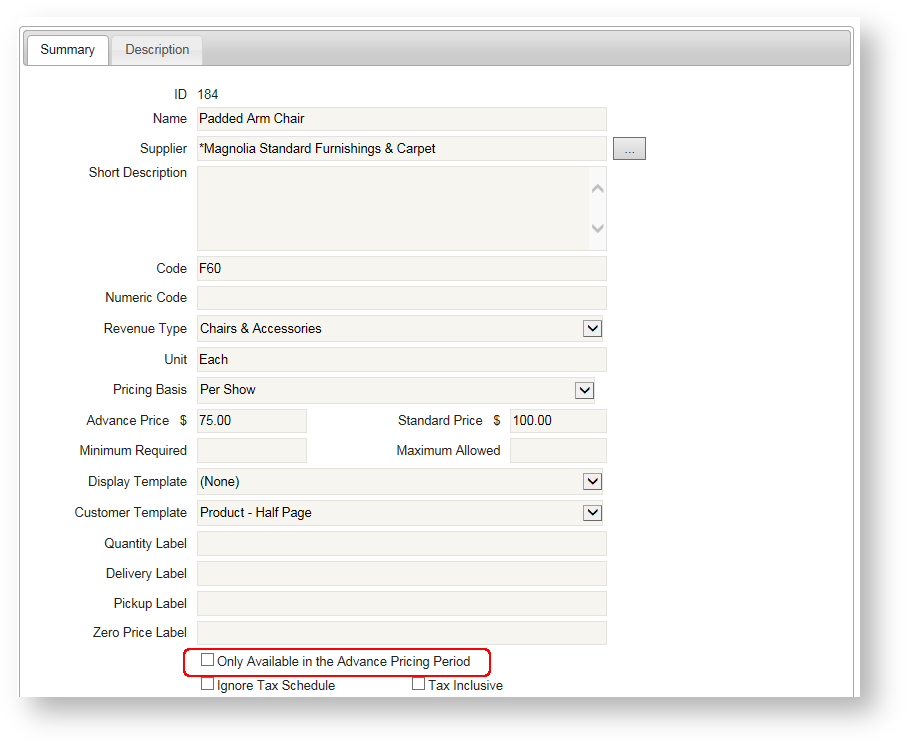Screen dimensions: 908x745
Task: Click the Revenue Type dropdown arrow
Action: [592, 328]
